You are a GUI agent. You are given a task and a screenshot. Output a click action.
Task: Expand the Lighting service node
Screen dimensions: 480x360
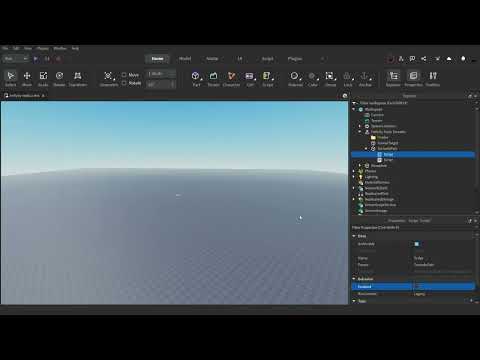click(x=354, y=177)
